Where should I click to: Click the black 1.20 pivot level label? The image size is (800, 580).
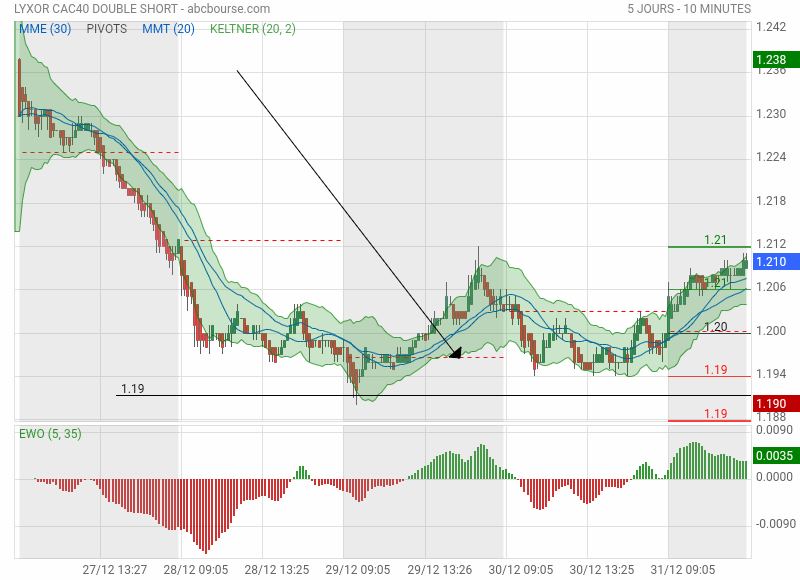coord(716,326)
